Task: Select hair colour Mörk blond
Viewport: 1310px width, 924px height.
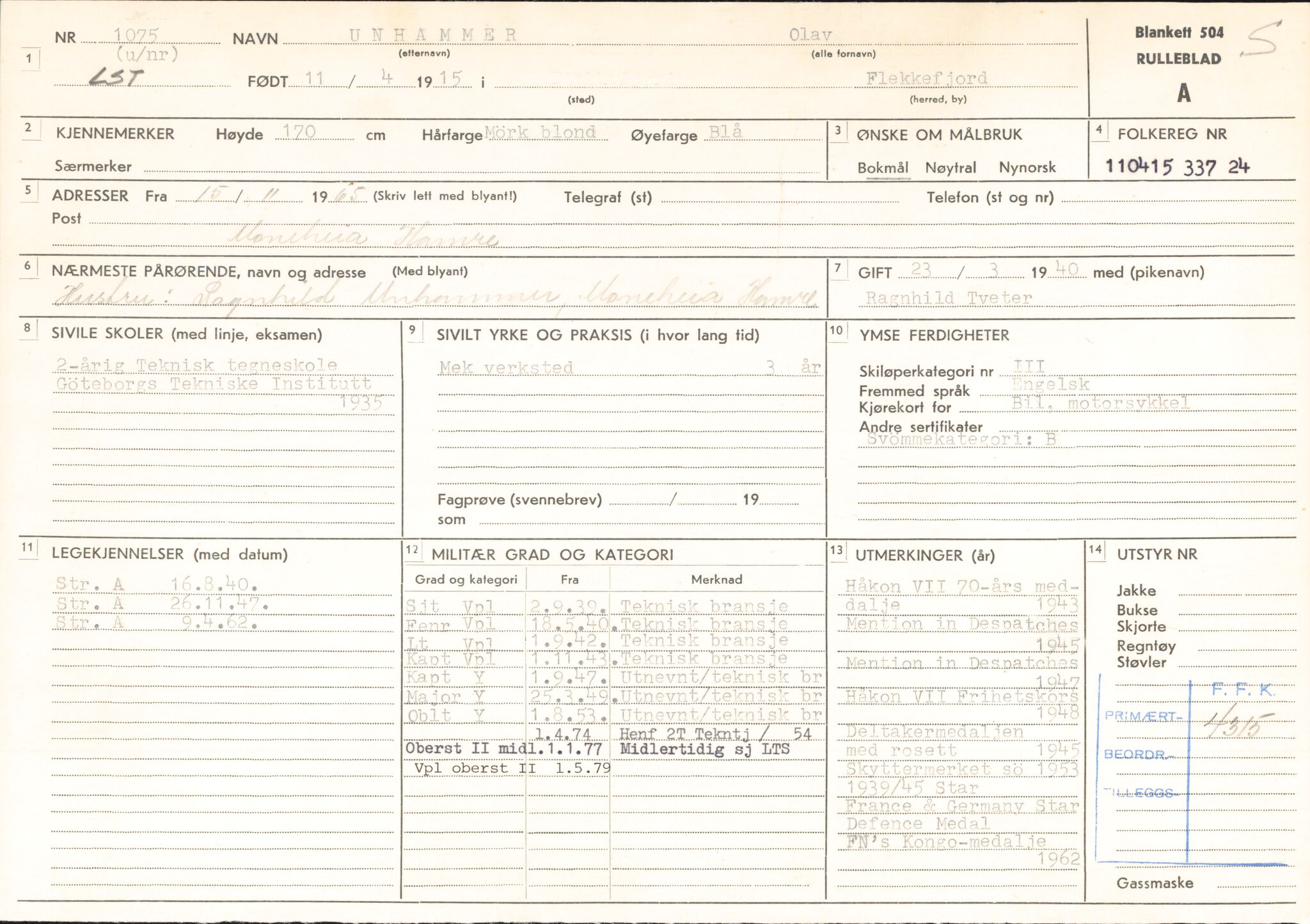Action: pos(541,132)
